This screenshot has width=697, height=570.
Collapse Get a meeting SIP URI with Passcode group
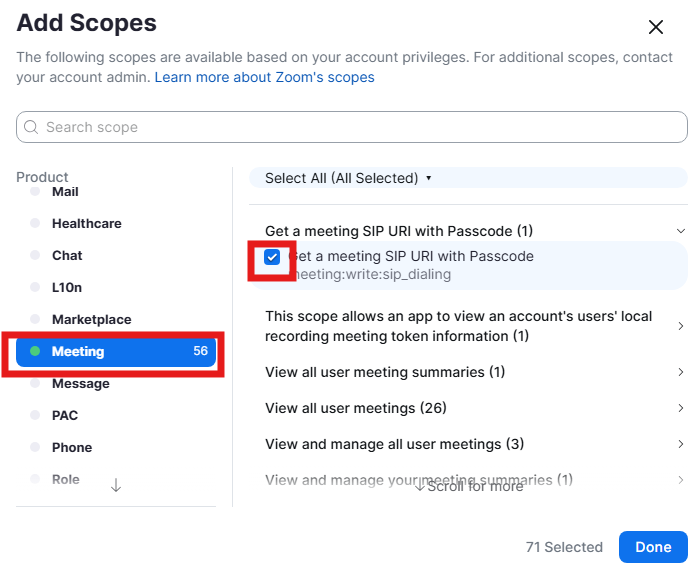(680, 231)
